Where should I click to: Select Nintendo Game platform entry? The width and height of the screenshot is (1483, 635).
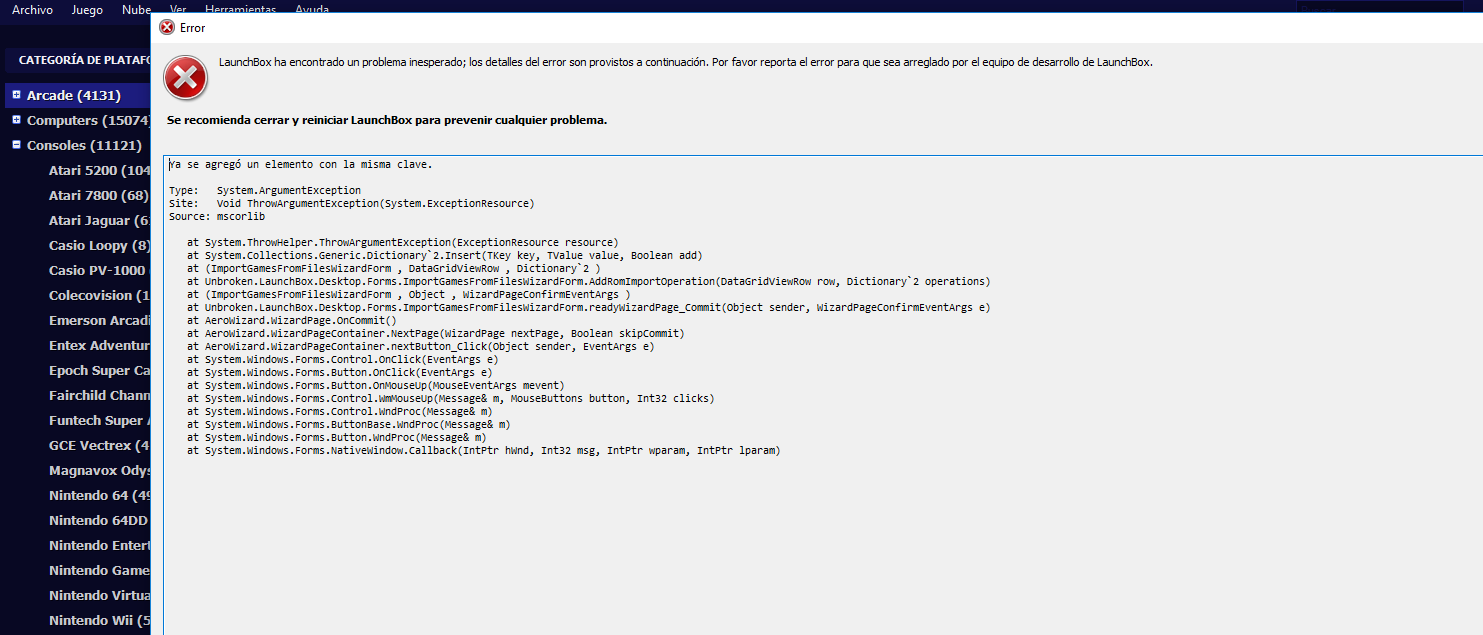coord(99,571)
